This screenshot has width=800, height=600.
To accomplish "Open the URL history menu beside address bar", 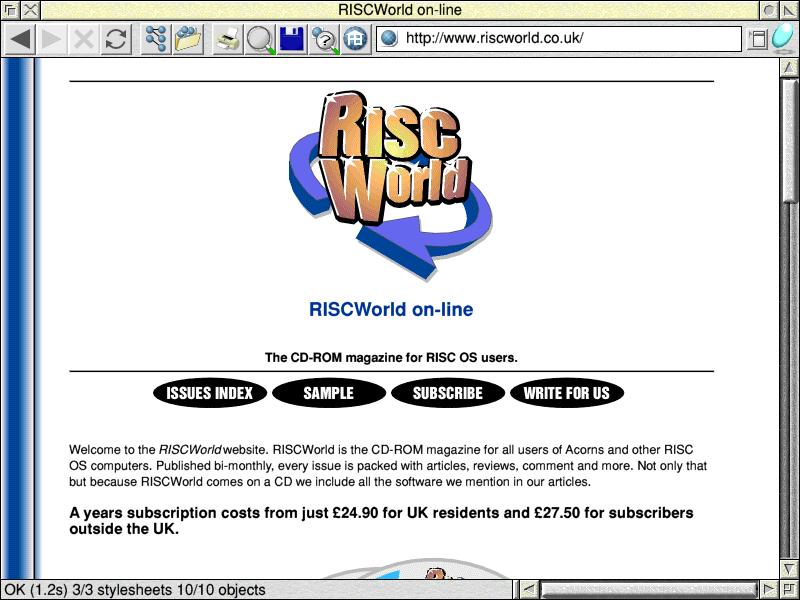I will click(757, 39).
